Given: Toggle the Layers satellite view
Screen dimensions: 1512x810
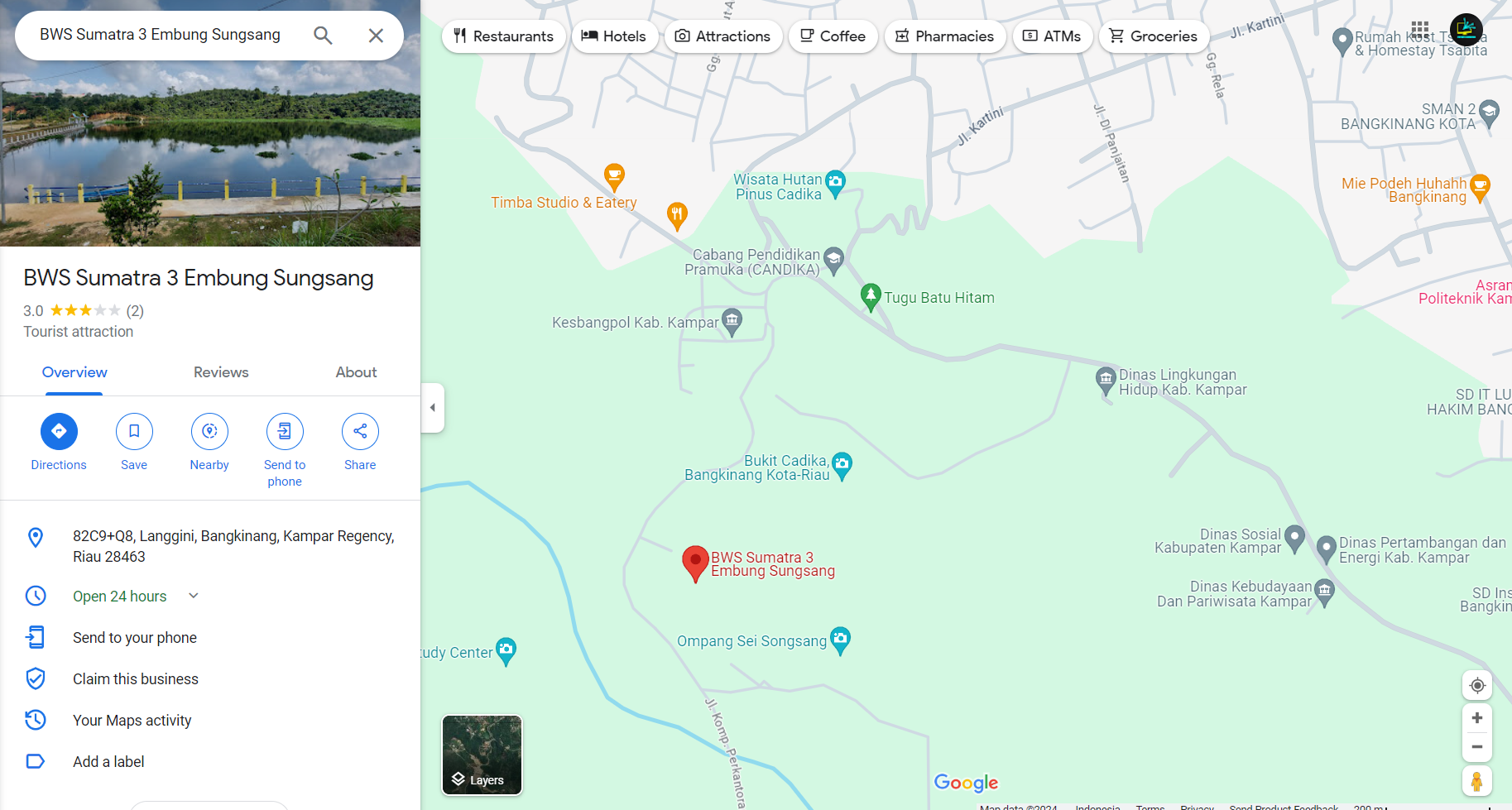Looking at the screenshot, I should pos(482,755).
